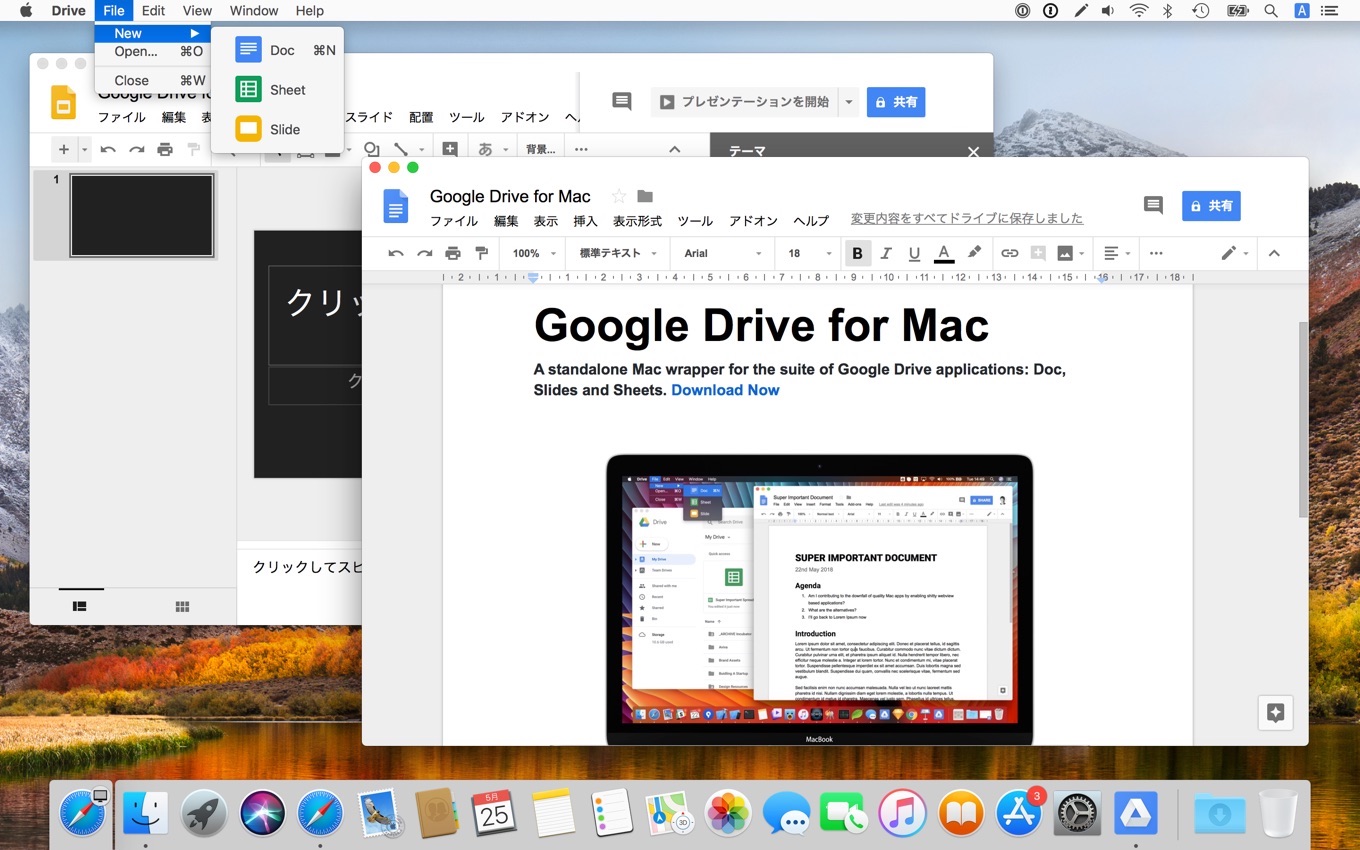Add comment icon in Slides toolbar
The image size is (1360, 850).
pyautogui.click(x=450, y=150)
